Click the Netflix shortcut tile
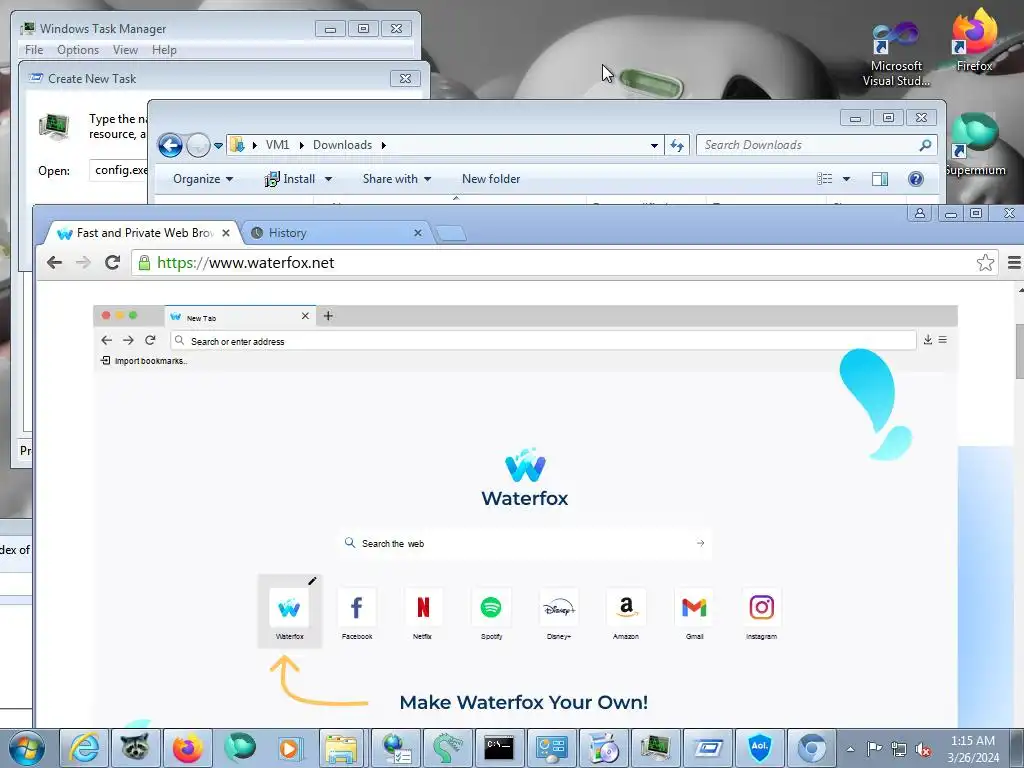The height and width of the screenshot is (768, 1024). point(423,613)
